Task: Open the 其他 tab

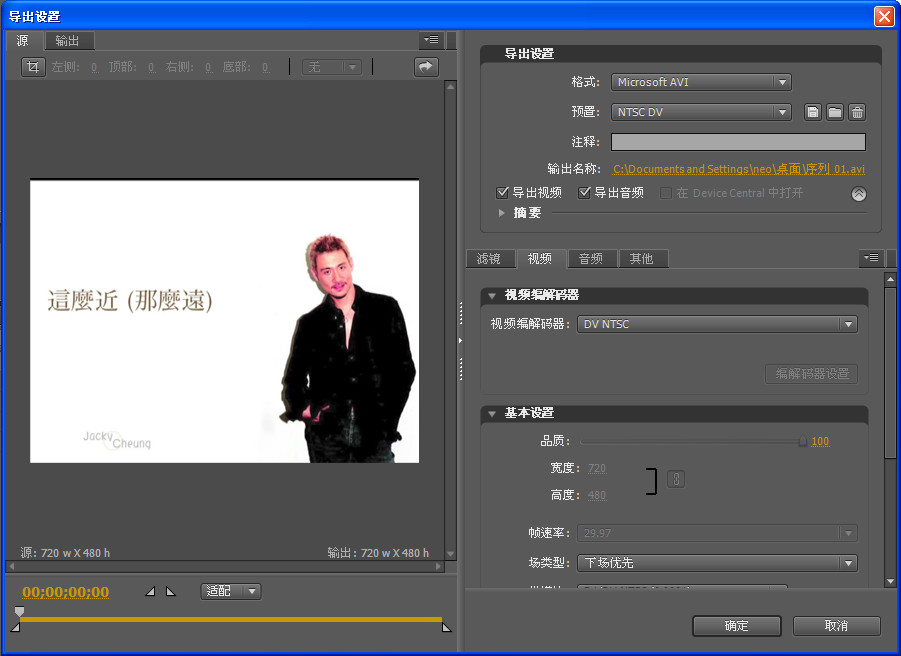Action: pos(642,259)
